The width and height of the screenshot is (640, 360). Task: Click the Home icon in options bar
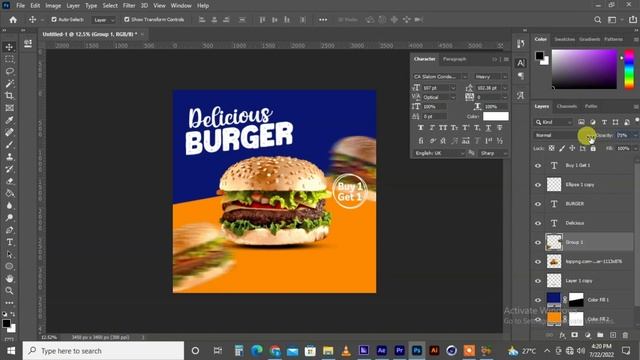13,20
